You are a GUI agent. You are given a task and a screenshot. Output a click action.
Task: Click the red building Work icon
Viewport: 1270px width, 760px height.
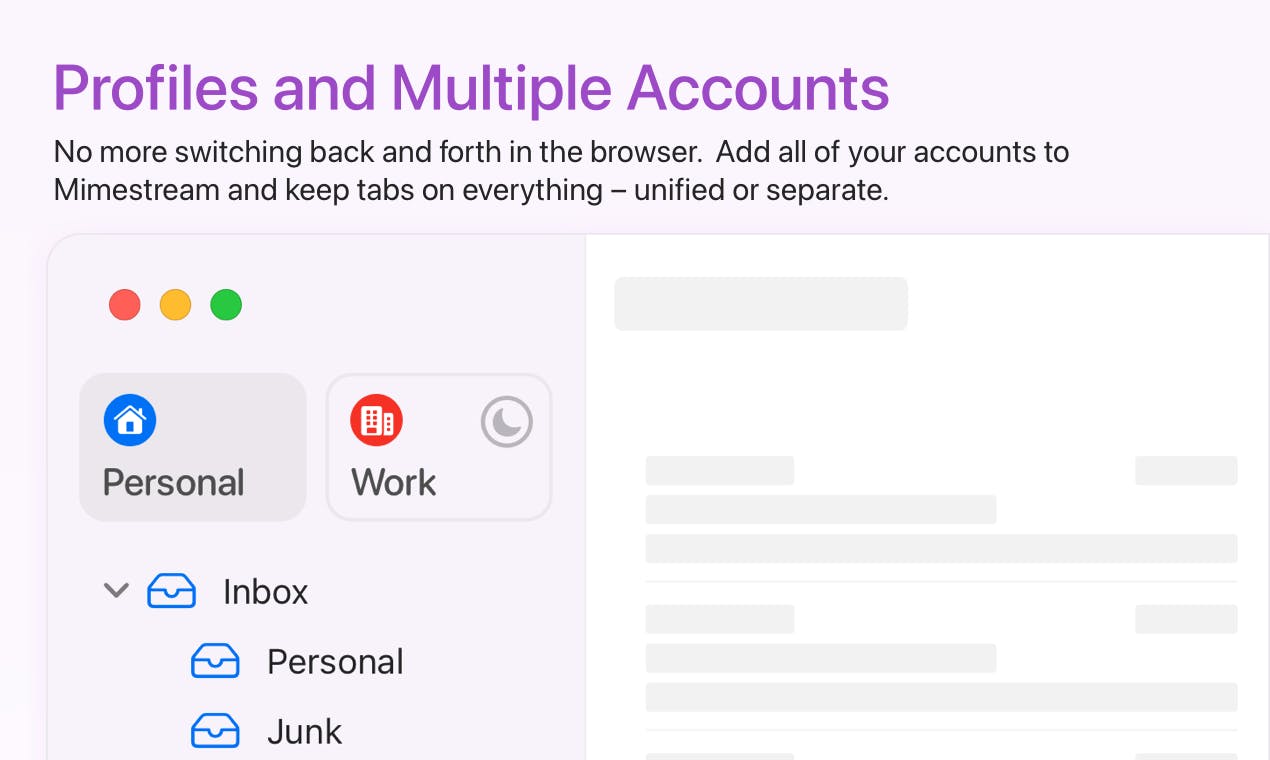point(376,420)
